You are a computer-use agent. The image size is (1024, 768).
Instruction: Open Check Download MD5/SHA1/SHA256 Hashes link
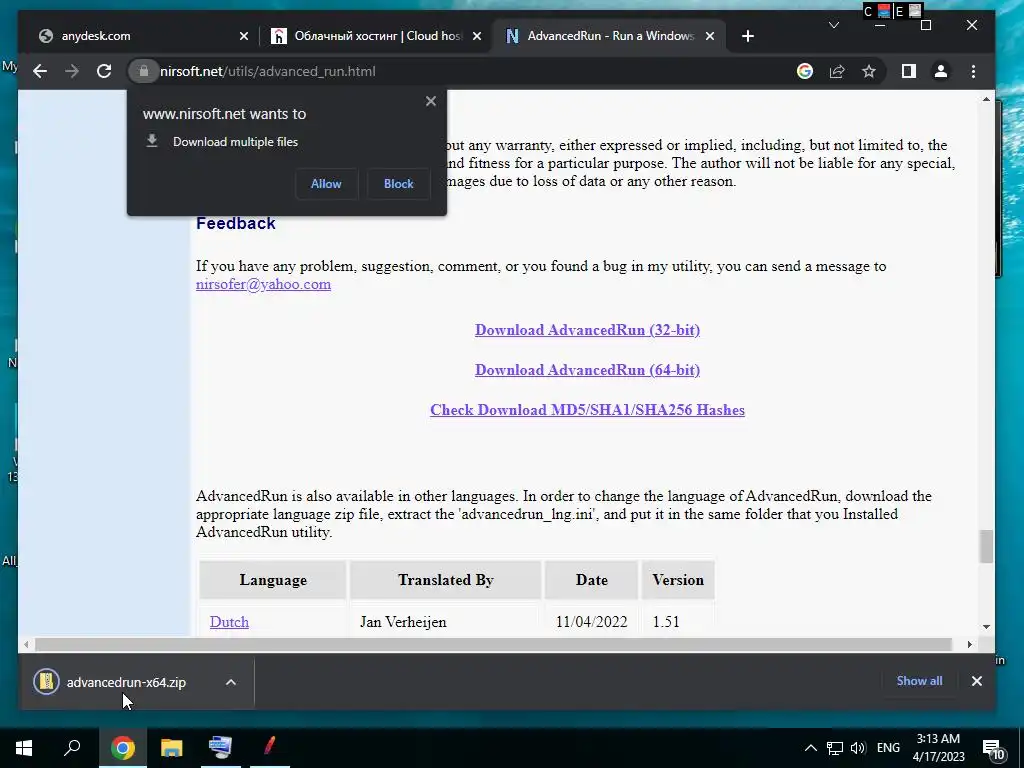[x=587, y=409]
